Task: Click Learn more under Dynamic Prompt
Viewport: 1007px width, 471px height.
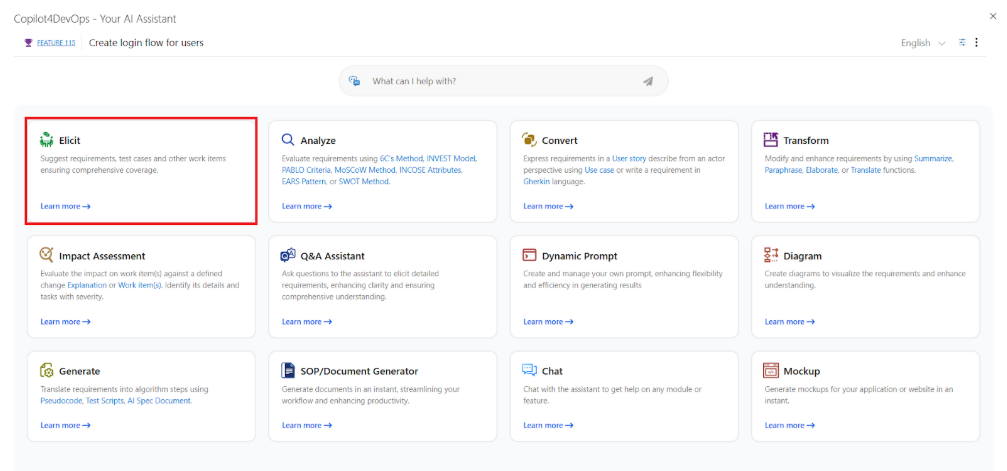Action: tap(548, 321)
